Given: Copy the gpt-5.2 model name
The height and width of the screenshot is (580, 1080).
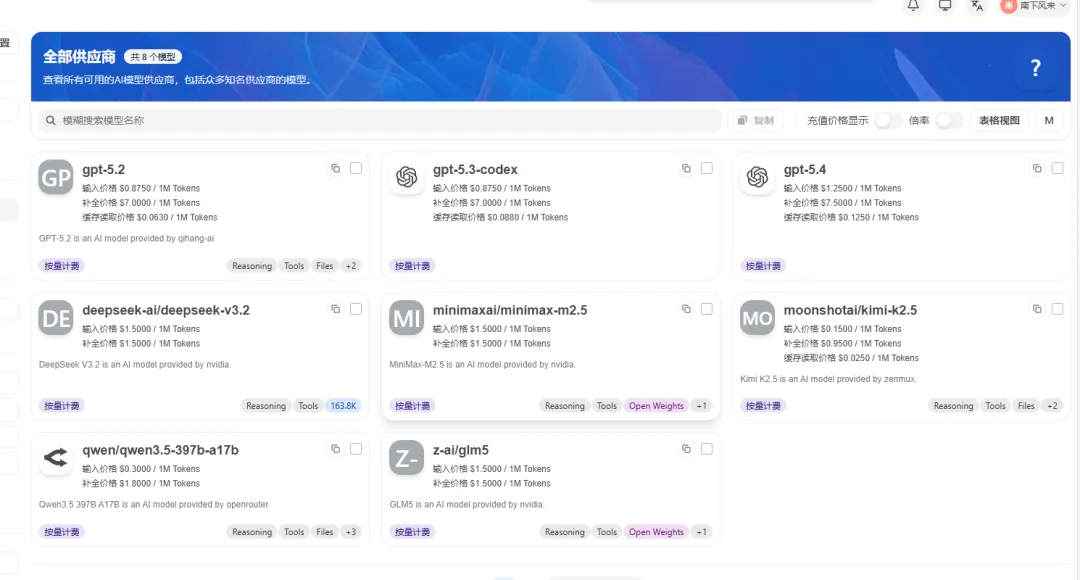Looking at the screenshot, I should coord(335,168).
